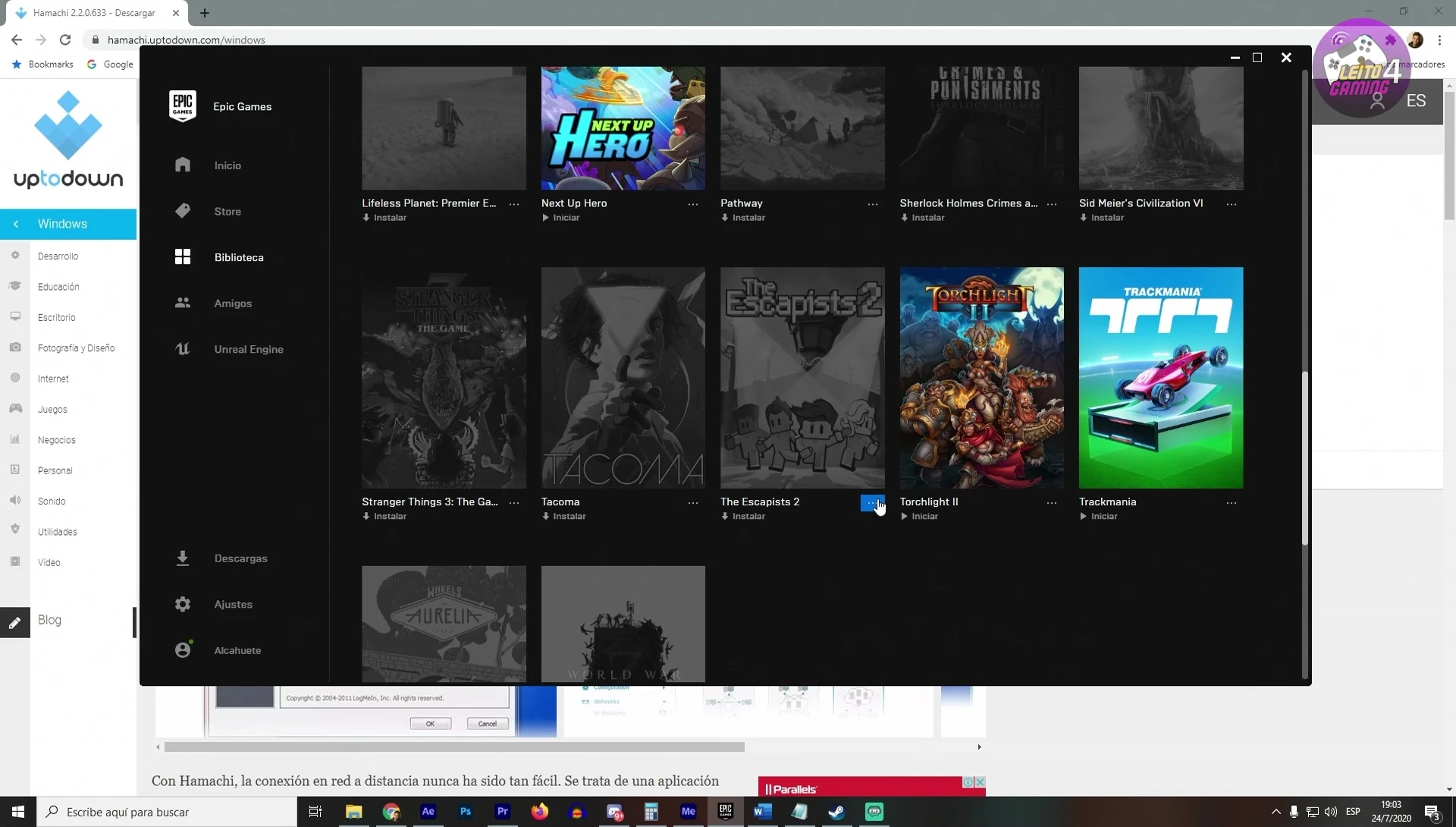This screenshot has width=1456, height=827.
Task: Click Instalar under Tacoma
Action: click(x=563, y=517)
